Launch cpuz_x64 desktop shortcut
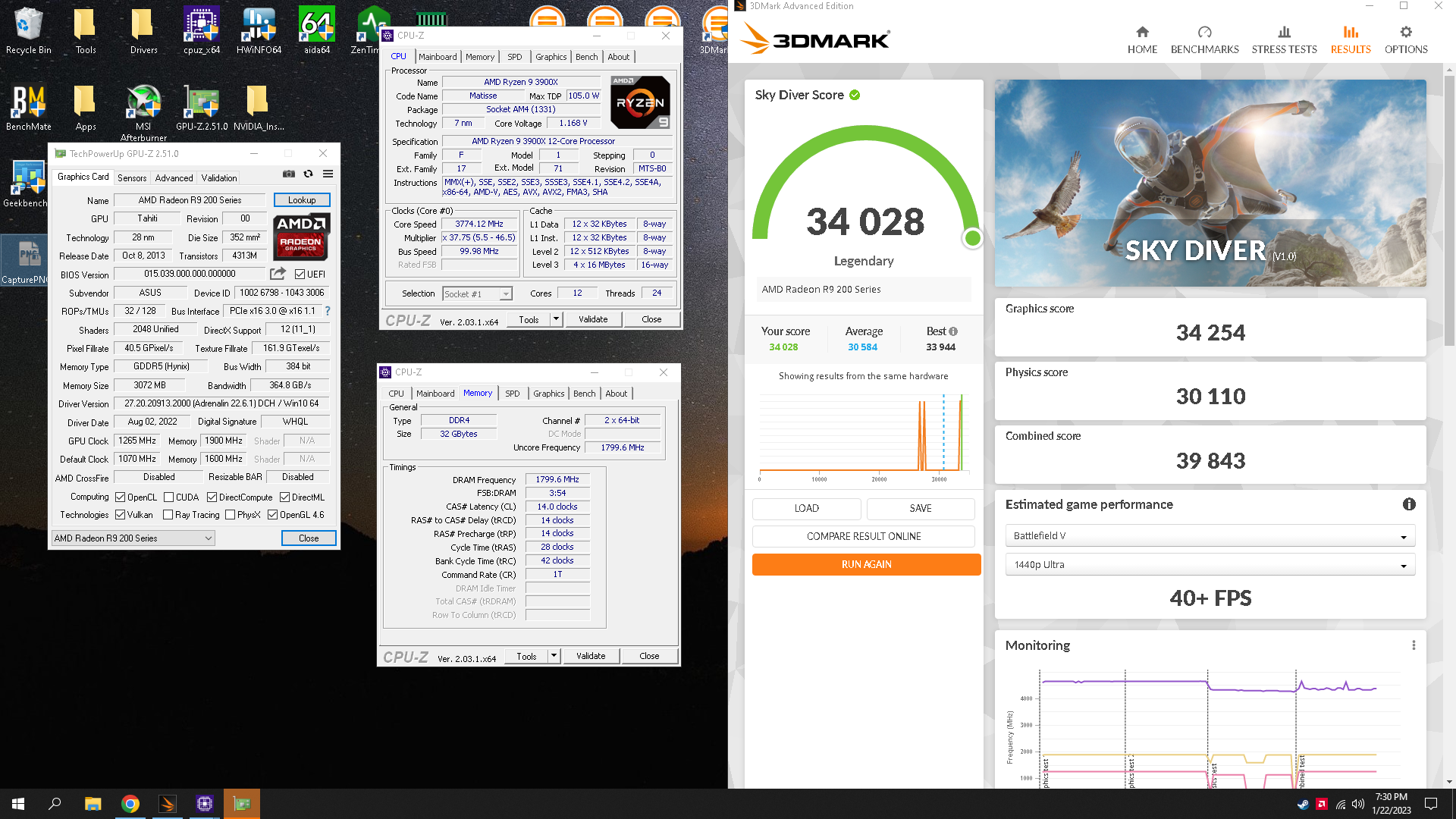The image size is (1456, 819). (x=201, y=30)
